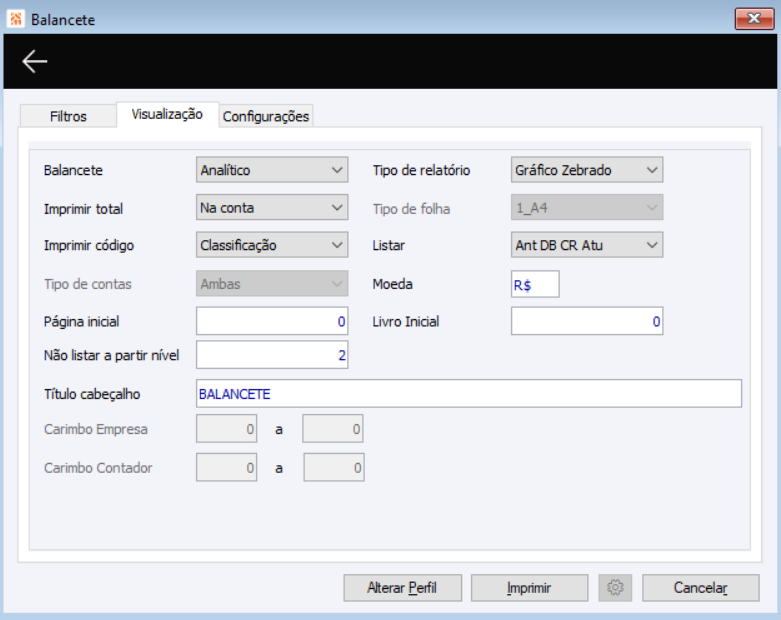This screenshot has height=620, width=781.
Task: Click the second Carimbo Contador field
Action: pos(334,468)
